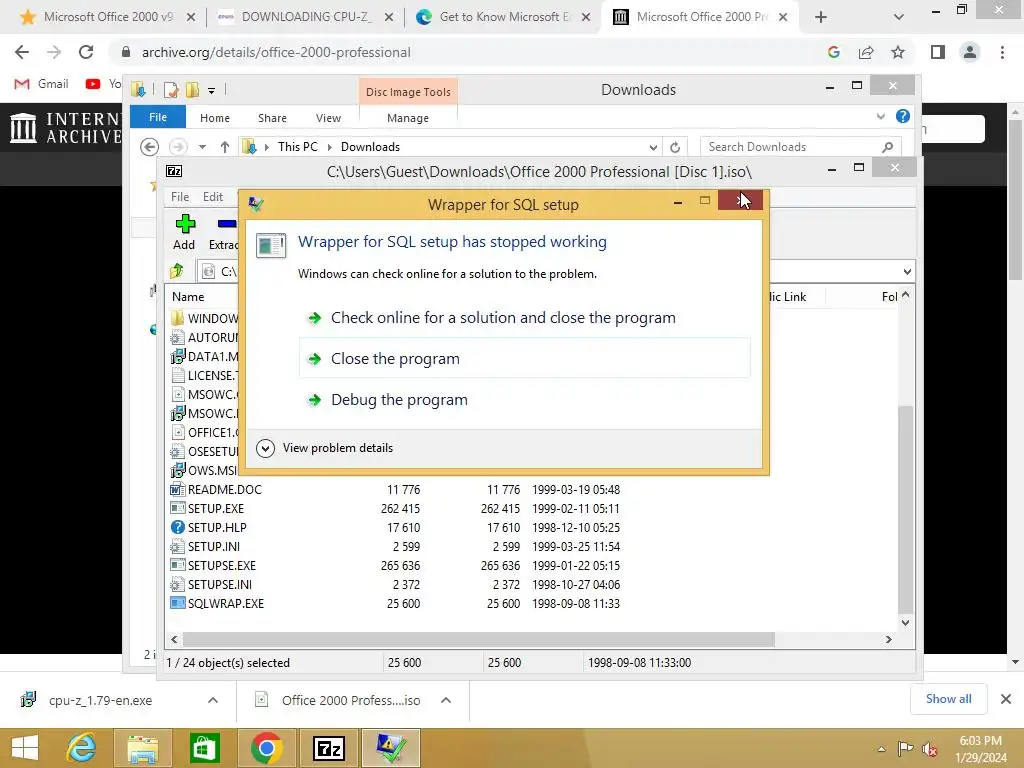Select SETUP.INI file row
The width and height of the screenshot is (1024, 768).
(x=394, y=546)
